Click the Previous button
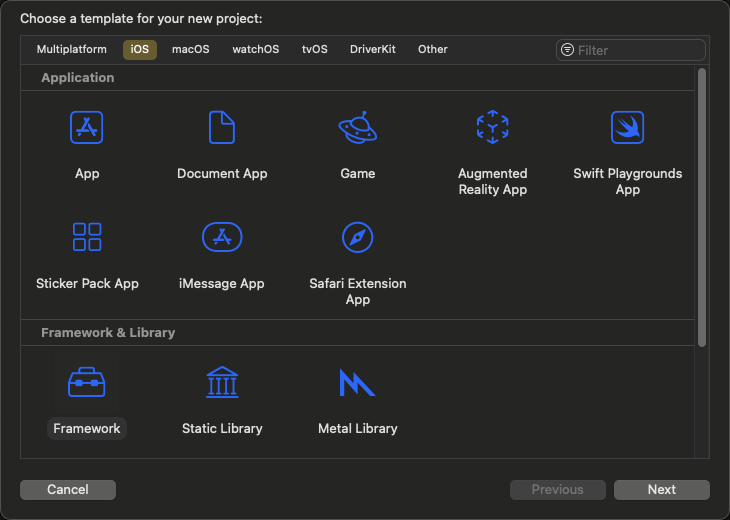The width and height of the screenshot is (730, 520). [x=558, y=490]
